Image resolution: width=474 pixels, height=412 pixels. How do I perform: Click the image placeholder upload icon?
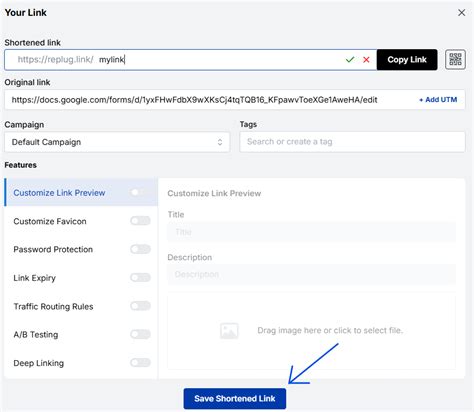point(229,331)
